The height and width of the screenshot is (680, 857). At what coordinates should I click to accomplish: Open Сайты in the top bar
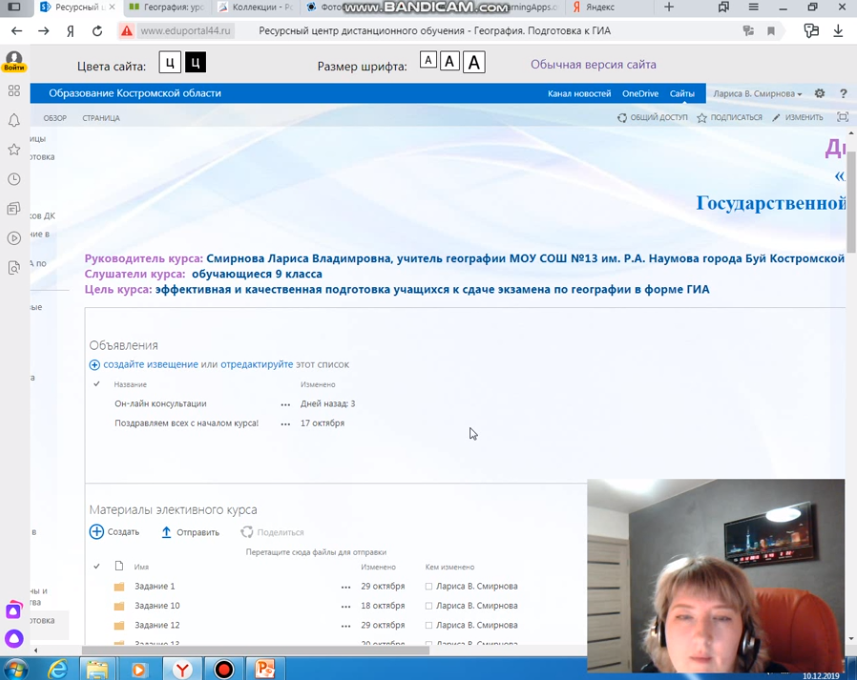point(682,93)
